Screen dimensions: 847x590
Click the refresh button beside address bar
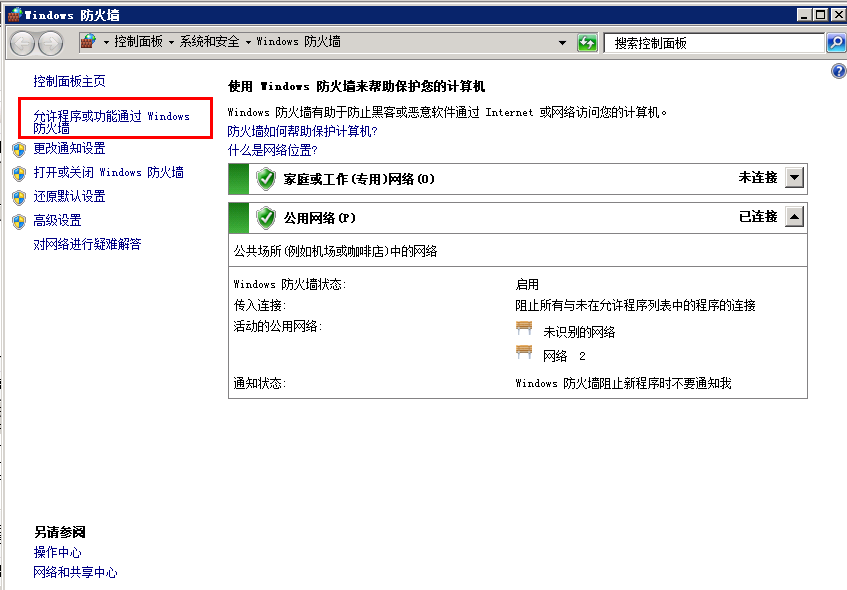587,43
